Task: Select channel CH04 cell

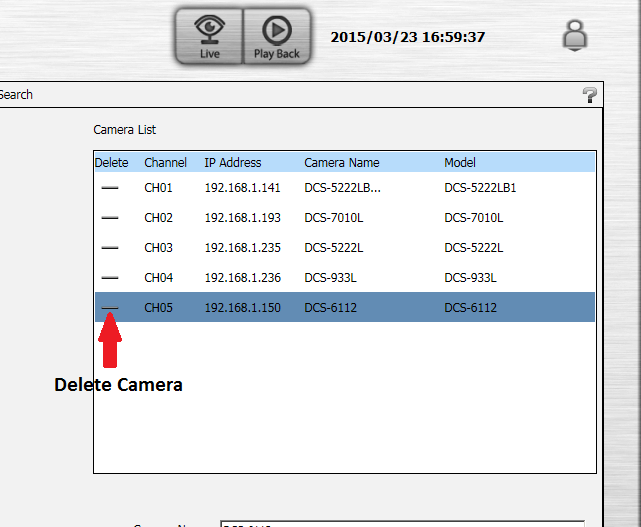Action: 158,278
